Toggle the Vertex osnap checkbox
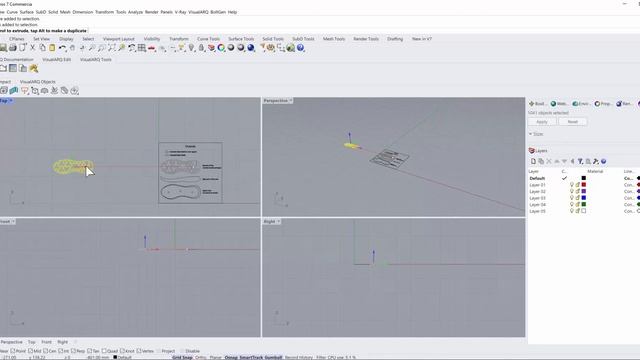640x360 pixels. point(139,351)
